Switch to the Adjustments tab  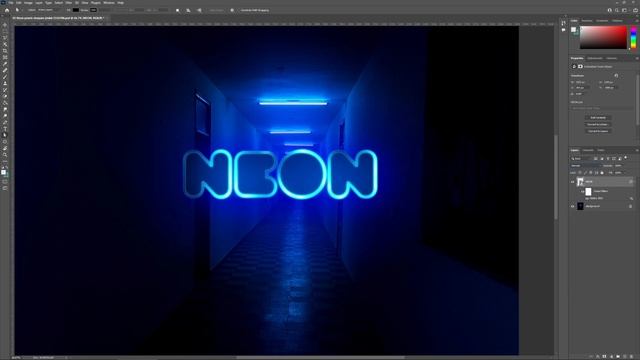(594, 58)
